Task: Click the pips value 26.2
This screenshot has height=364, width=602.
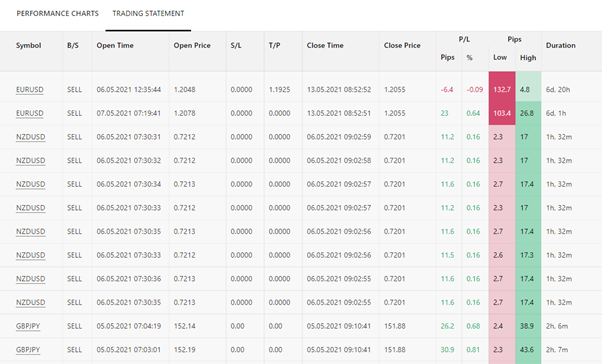Action: click(447, 326)
